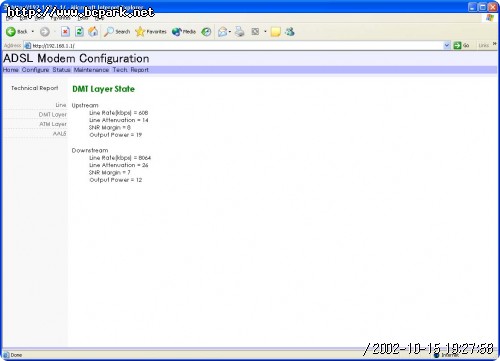Open the Status navigation tab

click(x=61, y=70)
